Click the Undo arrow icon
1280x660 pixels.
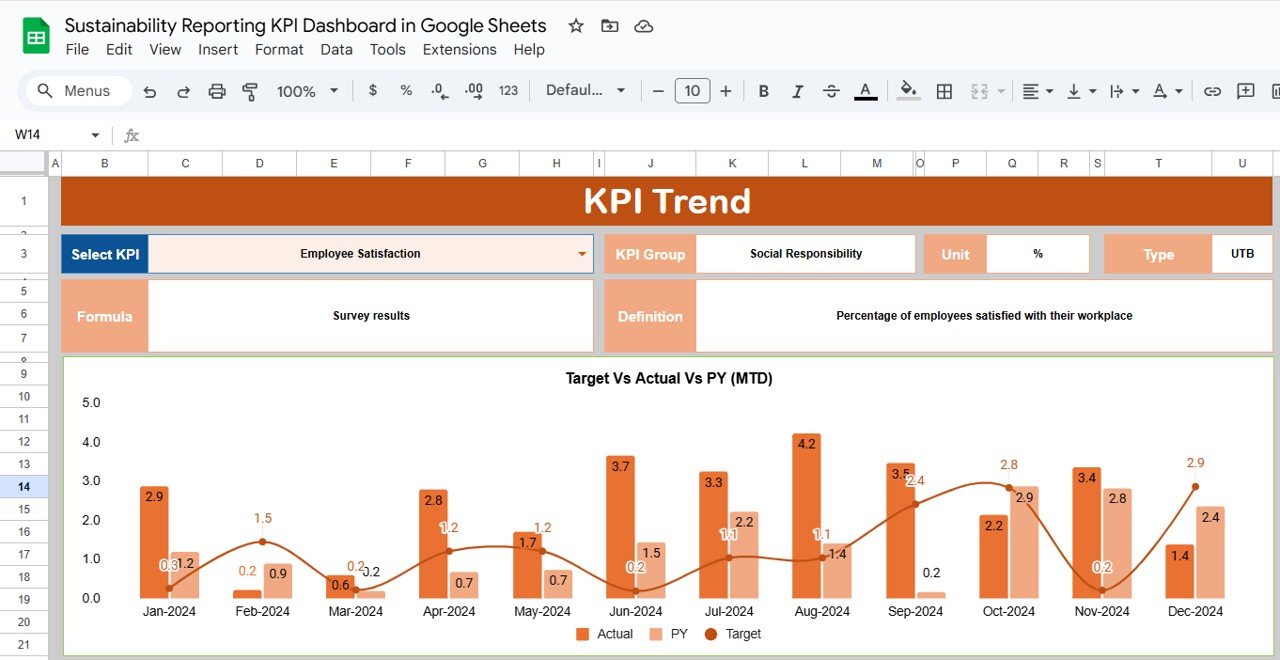pyautogui.click(x=150, y=91)
